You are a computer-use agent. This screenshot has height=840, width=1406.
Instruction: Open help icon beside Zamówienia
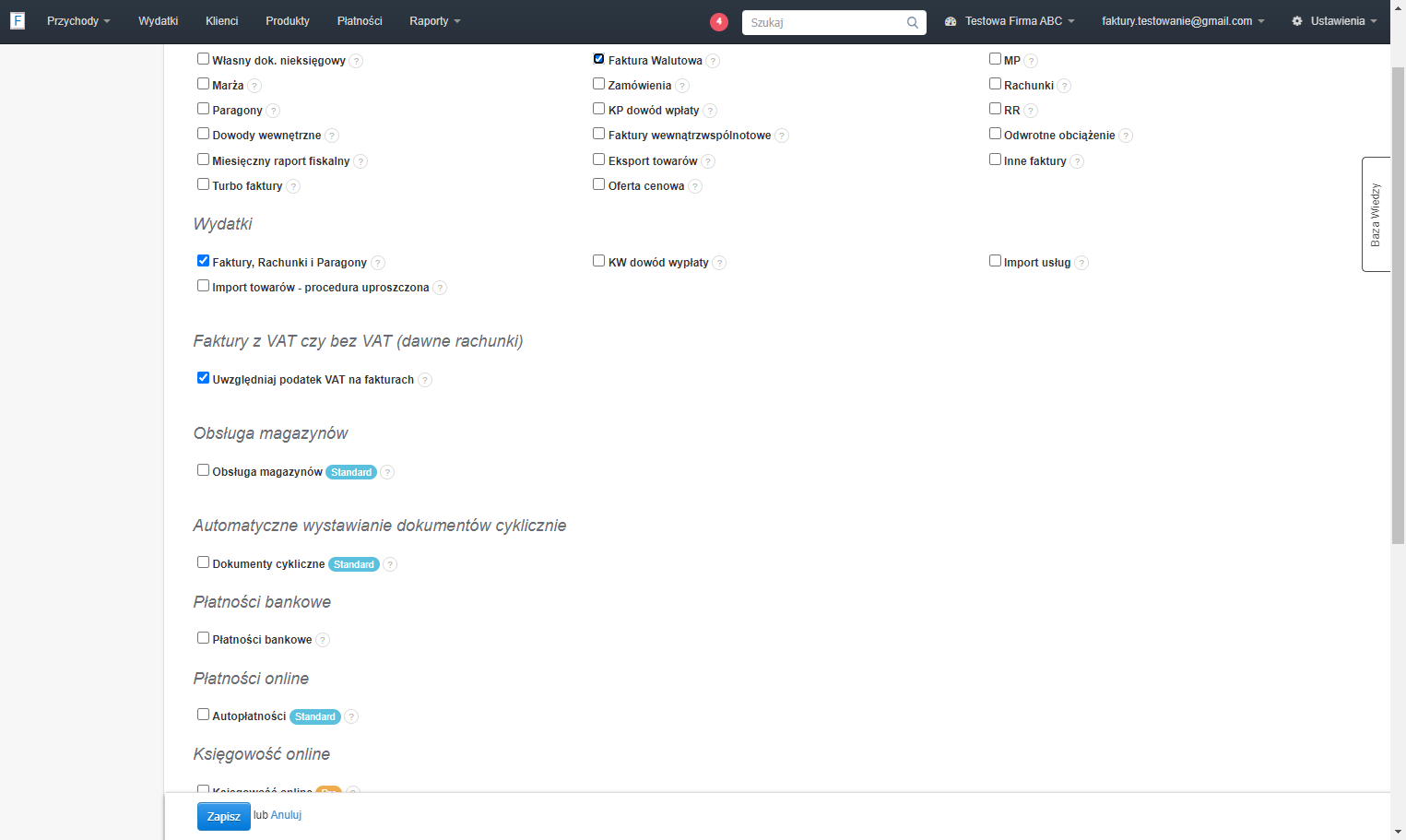tap(682, 86)
